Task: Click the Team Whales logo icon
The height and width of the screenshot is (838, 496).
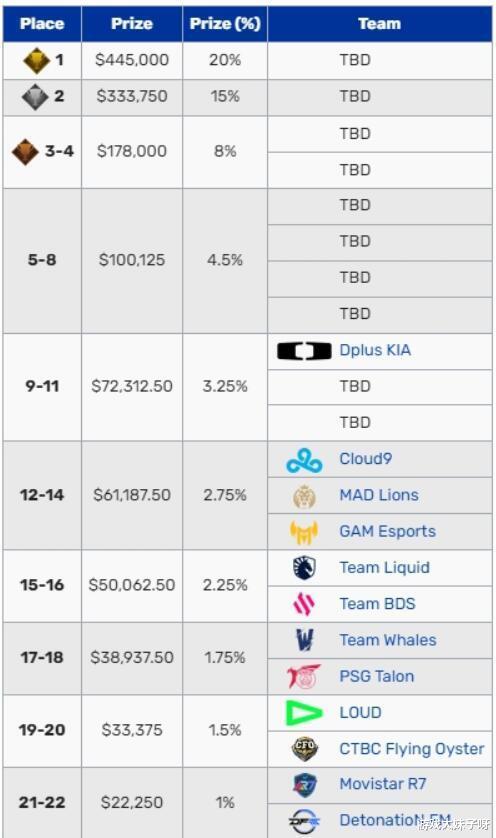Action: click(304, 640)
